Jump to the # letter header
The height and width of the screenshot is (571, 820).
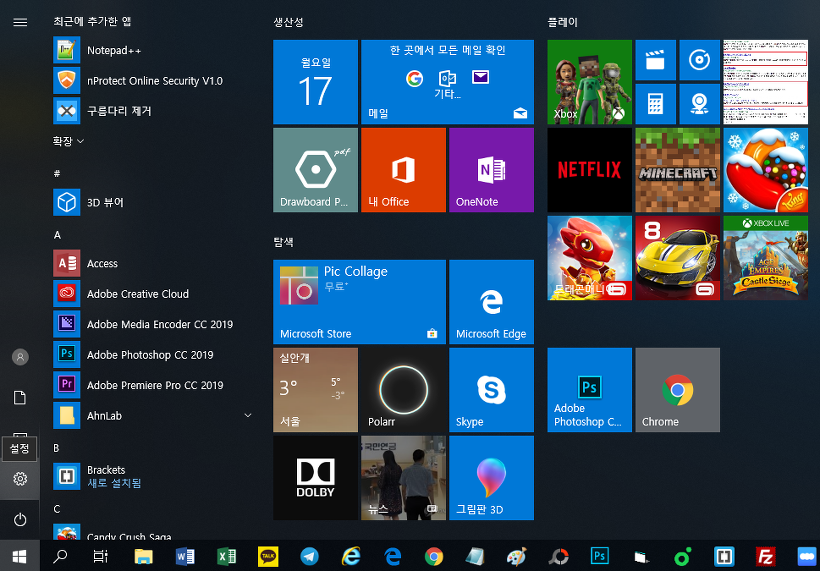tap(56, 173)
